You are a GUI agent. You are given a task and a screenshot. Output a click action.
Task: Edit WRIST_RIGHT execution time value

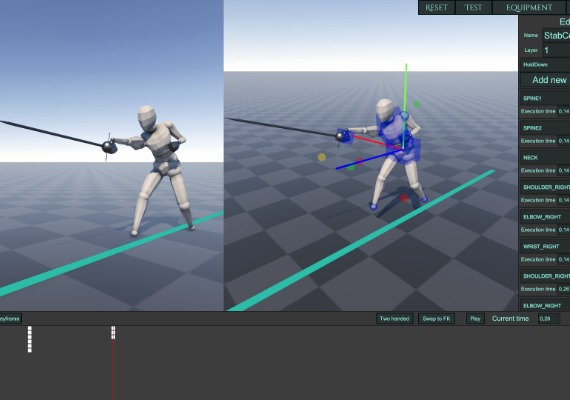coord(564,259)
